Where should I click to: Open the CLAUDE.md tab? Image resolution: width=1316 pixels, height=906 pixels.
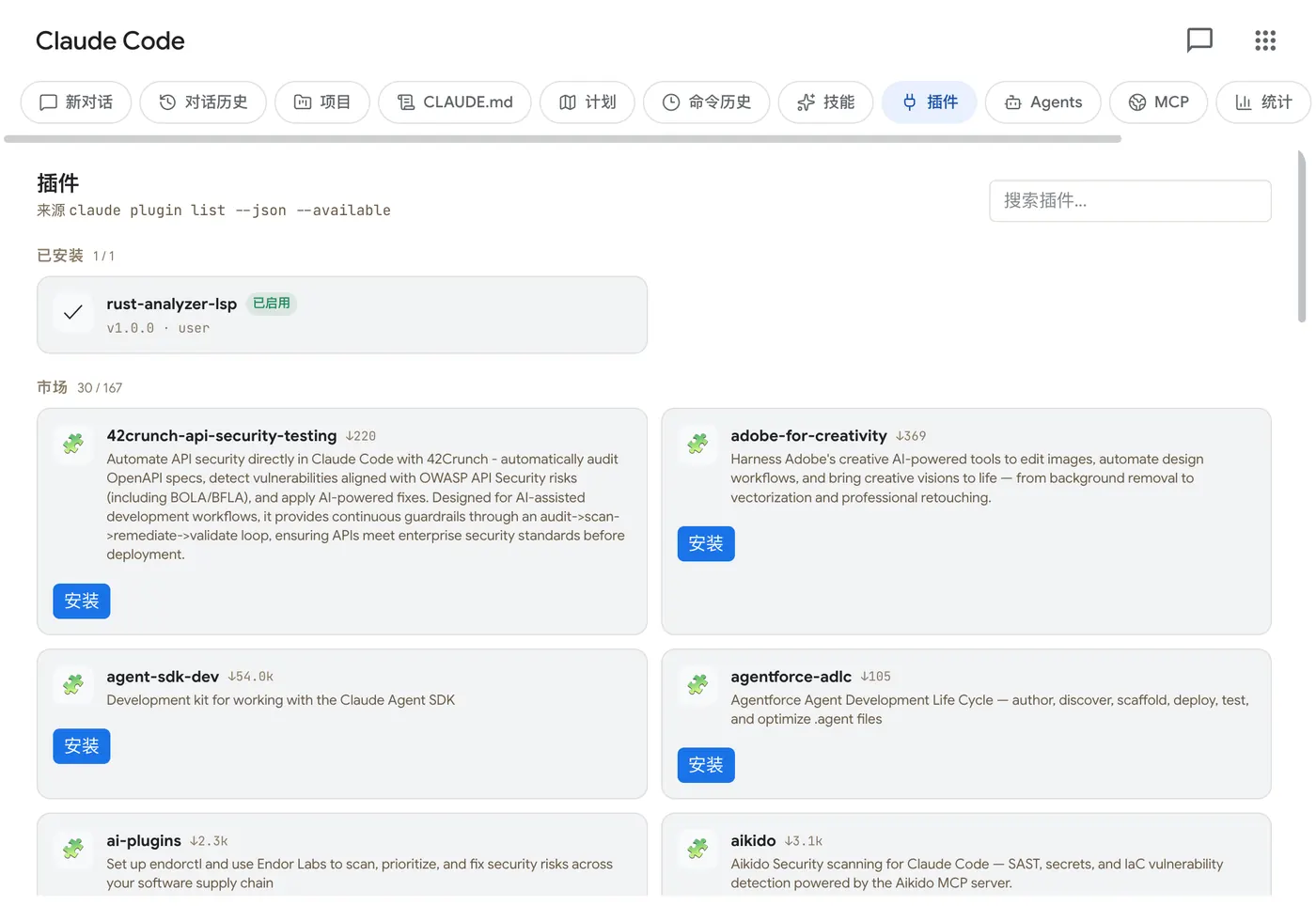point(455,102)
